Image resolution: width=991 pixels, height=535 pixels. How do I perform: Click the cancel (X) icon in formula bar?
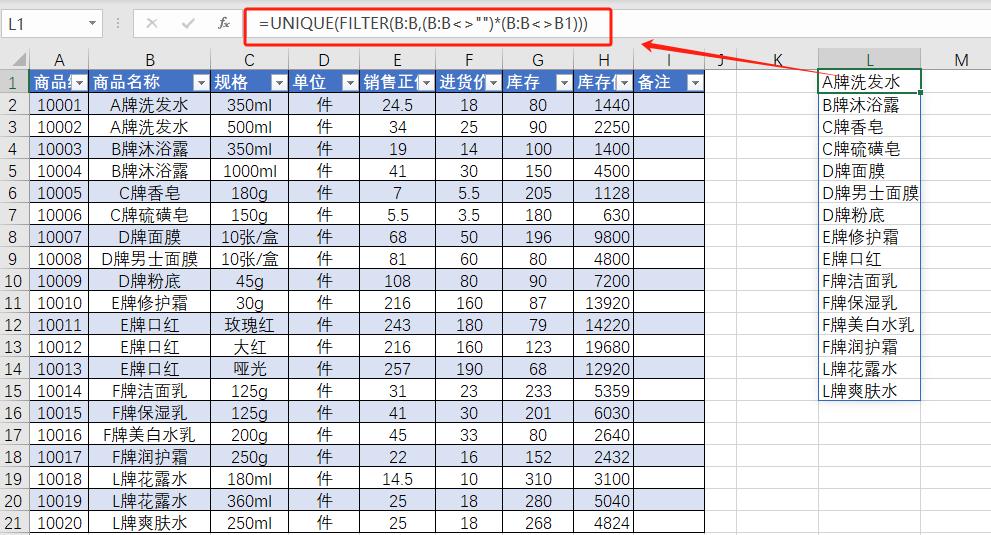point(152,23)
